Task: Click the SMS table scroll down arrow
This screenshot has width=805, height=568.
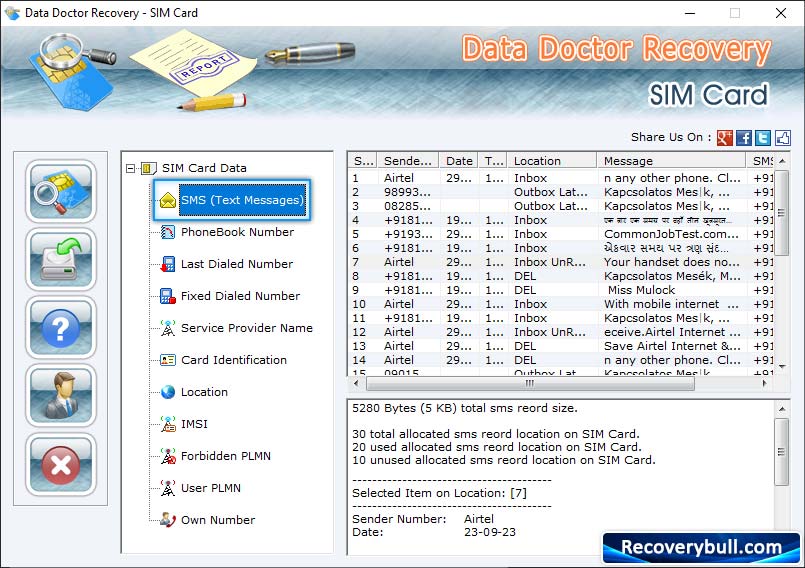Action: click(x=782, y=367)
